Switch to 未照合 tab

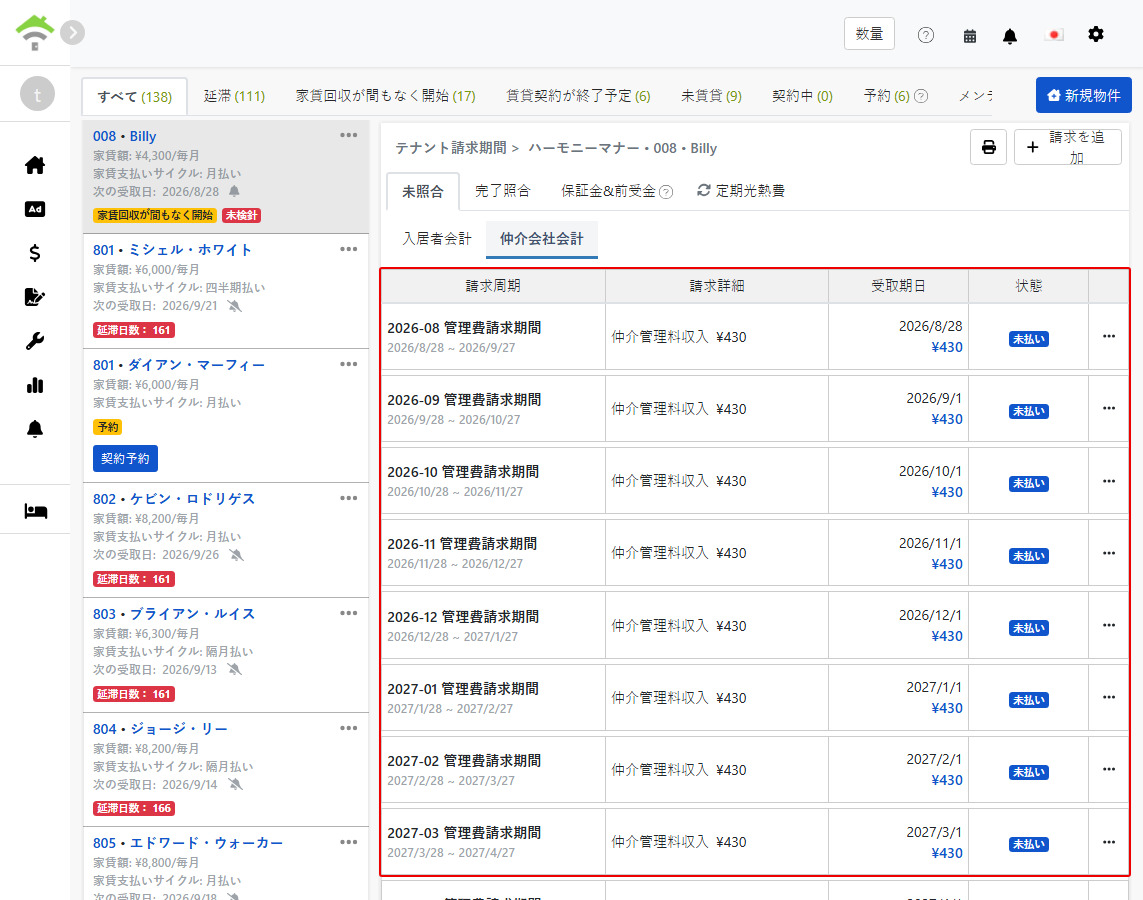(x=423, y=192)
